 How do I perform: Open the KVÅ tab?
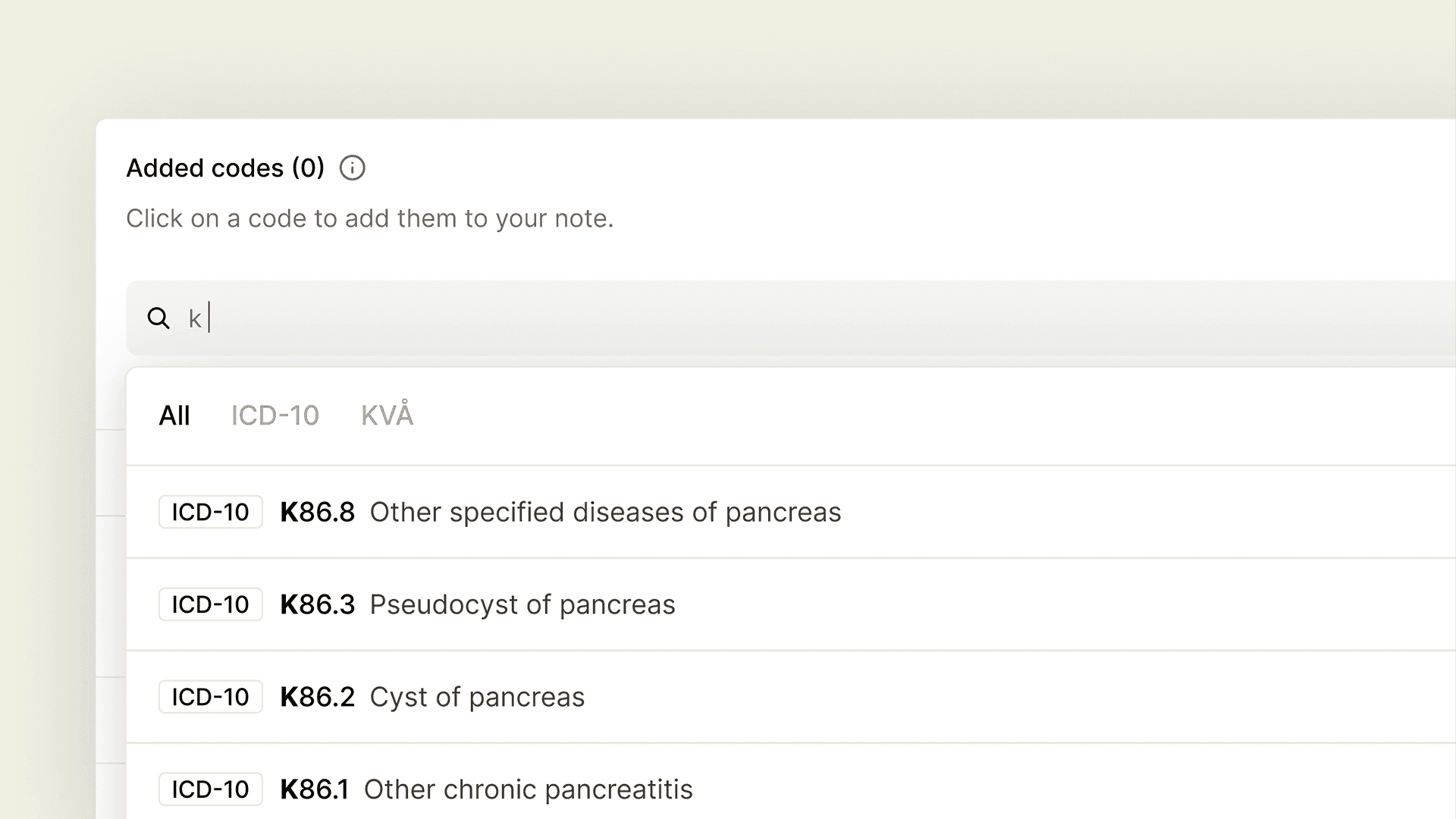(387, 416)
